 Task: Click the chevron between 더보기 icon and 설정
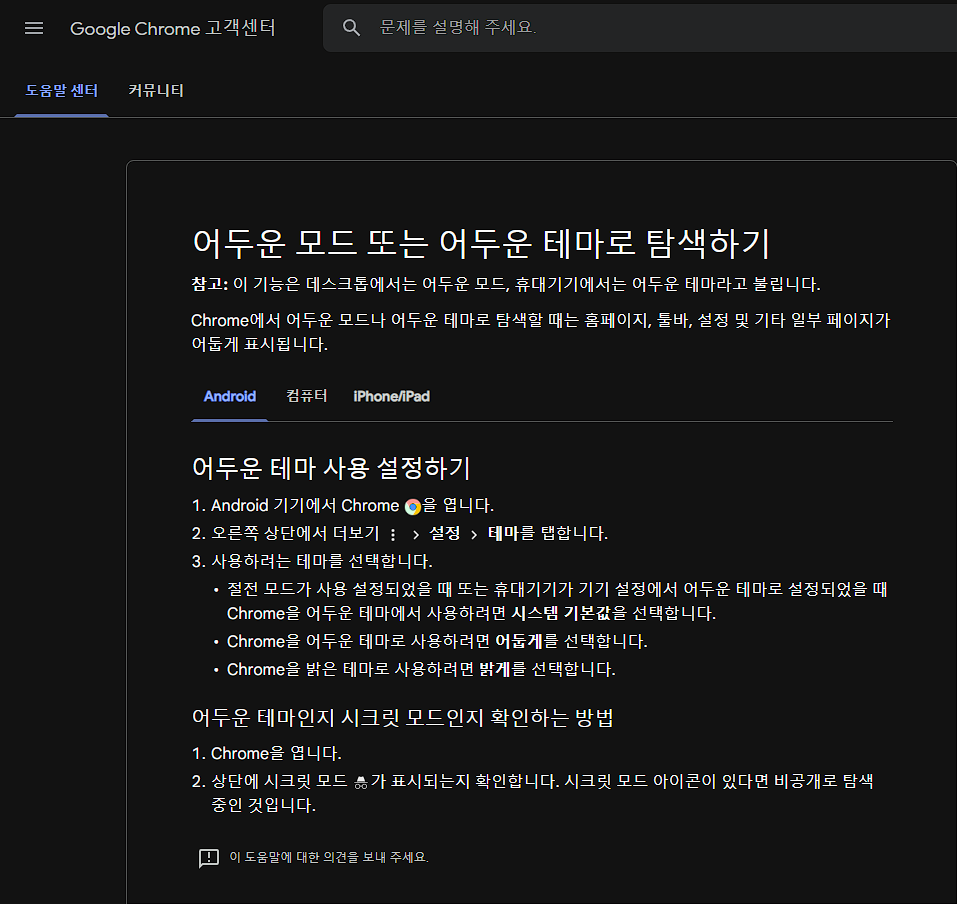(x=416, y=535)
